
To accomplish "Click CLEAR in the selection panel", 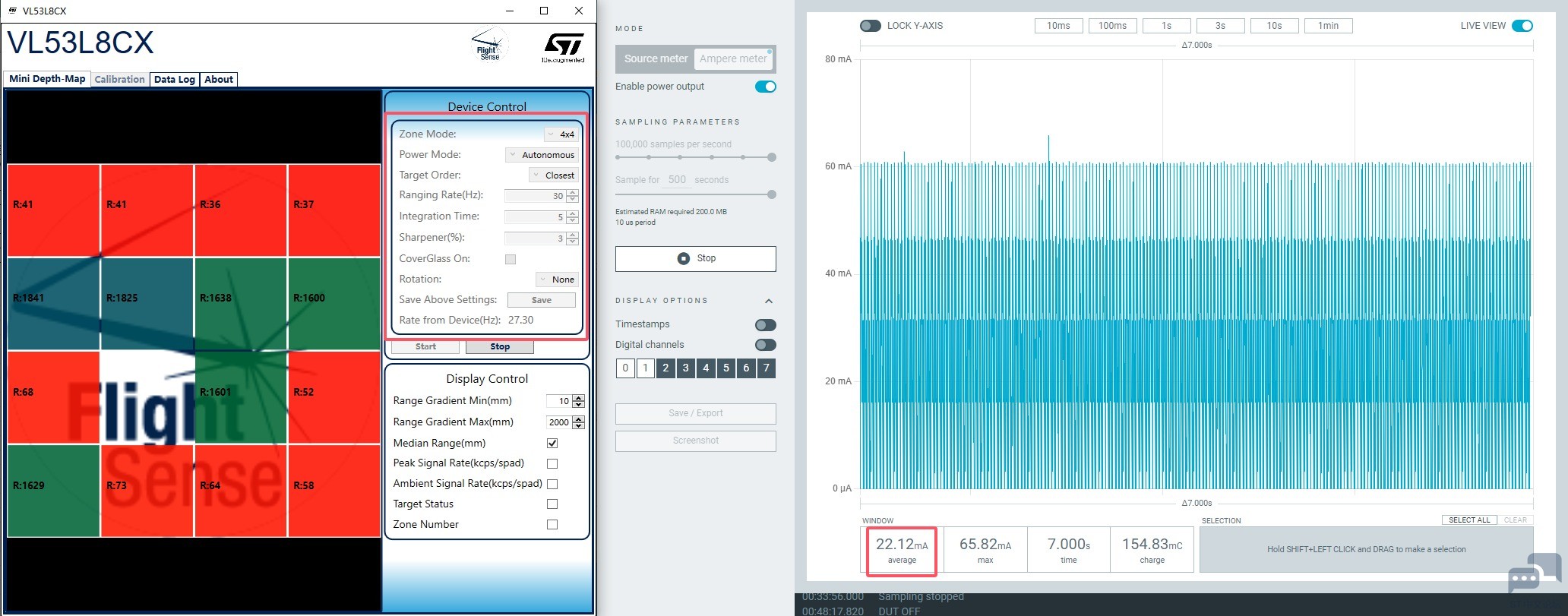I will pyautogui.click(x=1515, y=520).
